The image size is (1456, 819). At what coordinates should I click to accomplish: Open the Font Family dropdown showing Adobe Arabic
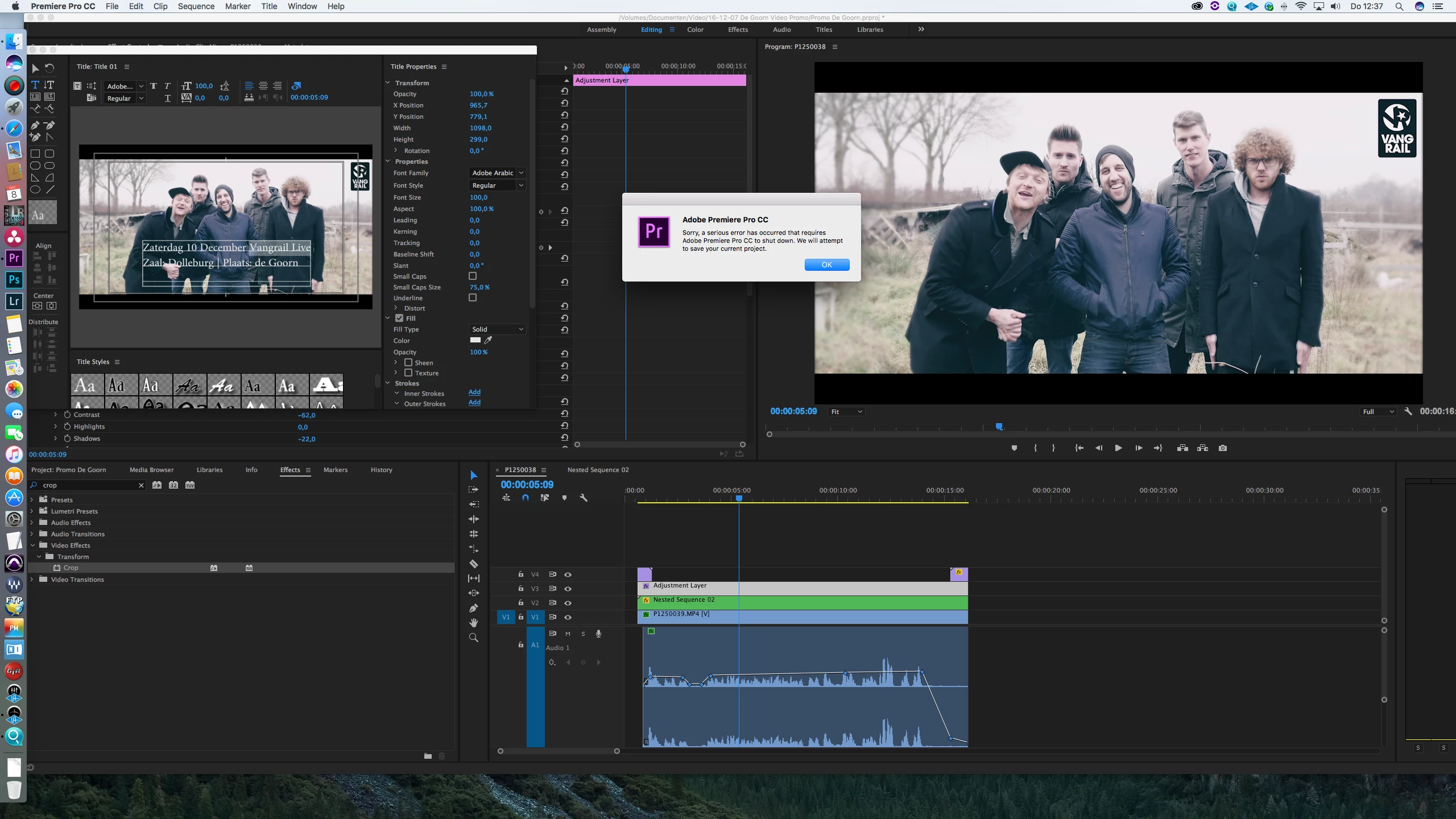(x=497, y=173)
